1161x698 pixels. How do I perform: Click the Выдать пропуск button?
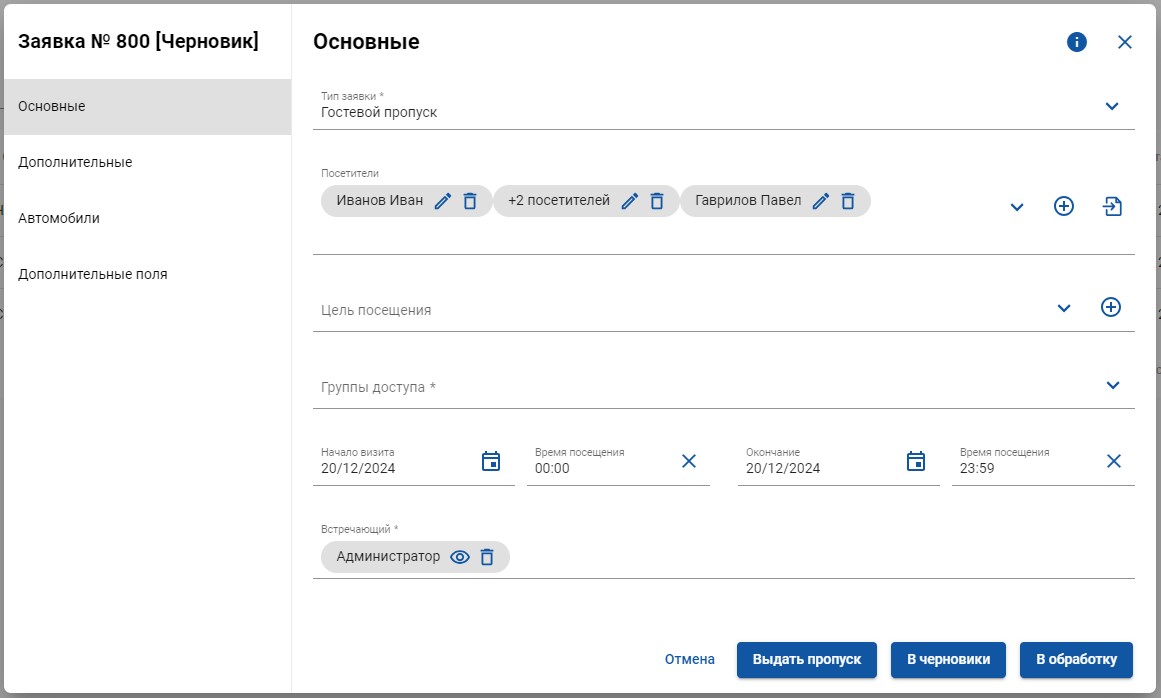click(x=806, y=660)
